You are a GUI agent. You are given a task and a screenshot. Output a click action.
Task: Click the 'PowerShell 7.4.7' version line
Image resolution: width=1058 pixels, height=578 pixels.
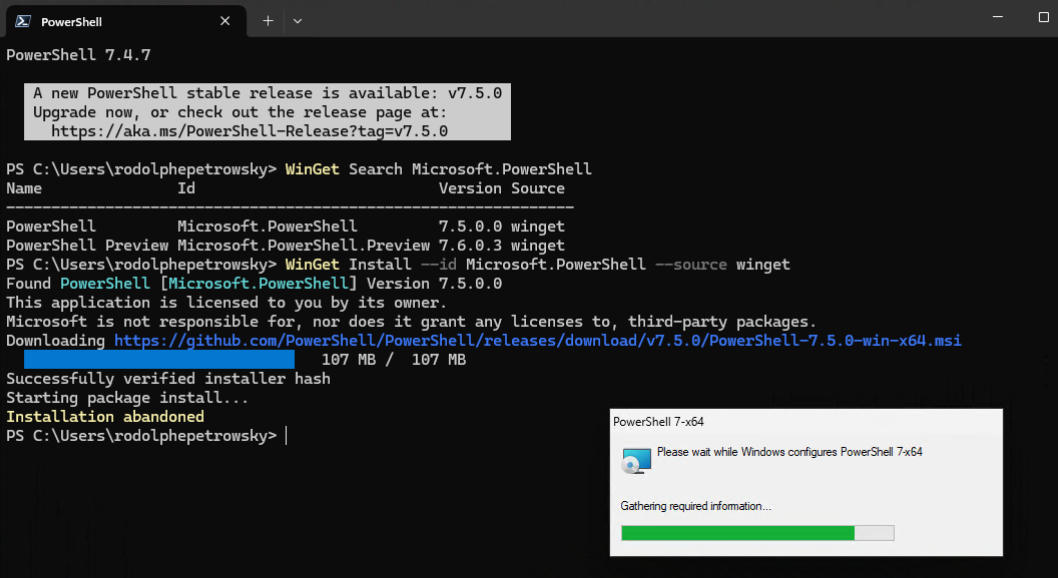click(x=78, y=55)
